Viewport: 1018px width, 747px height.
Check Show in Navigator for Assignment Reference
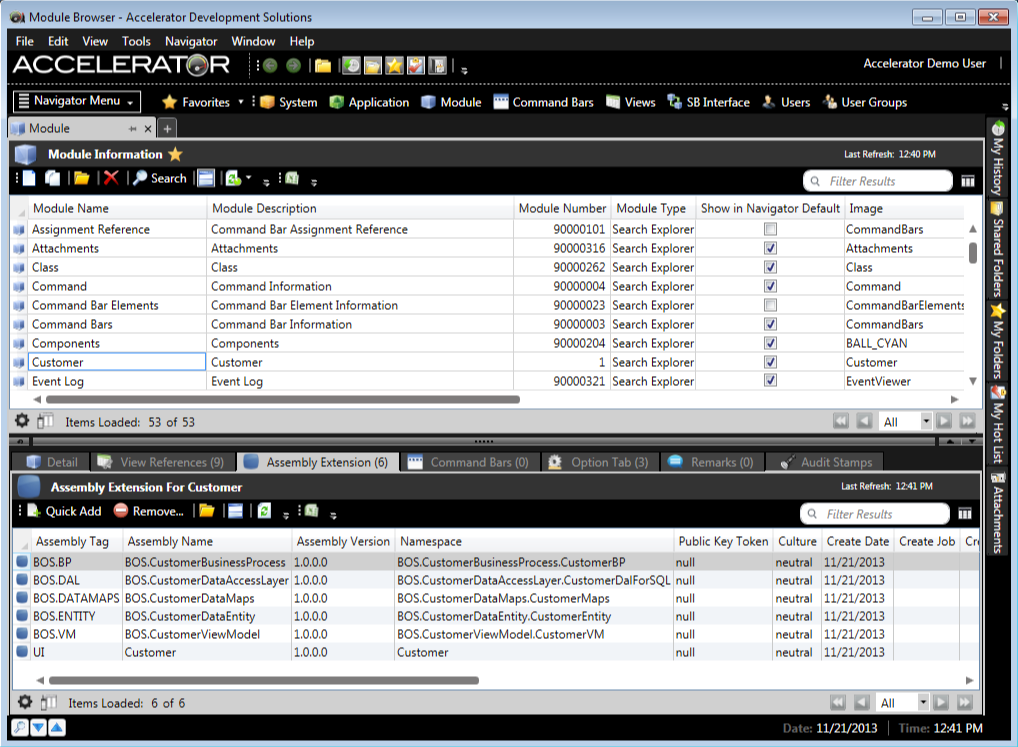[770, 229]
